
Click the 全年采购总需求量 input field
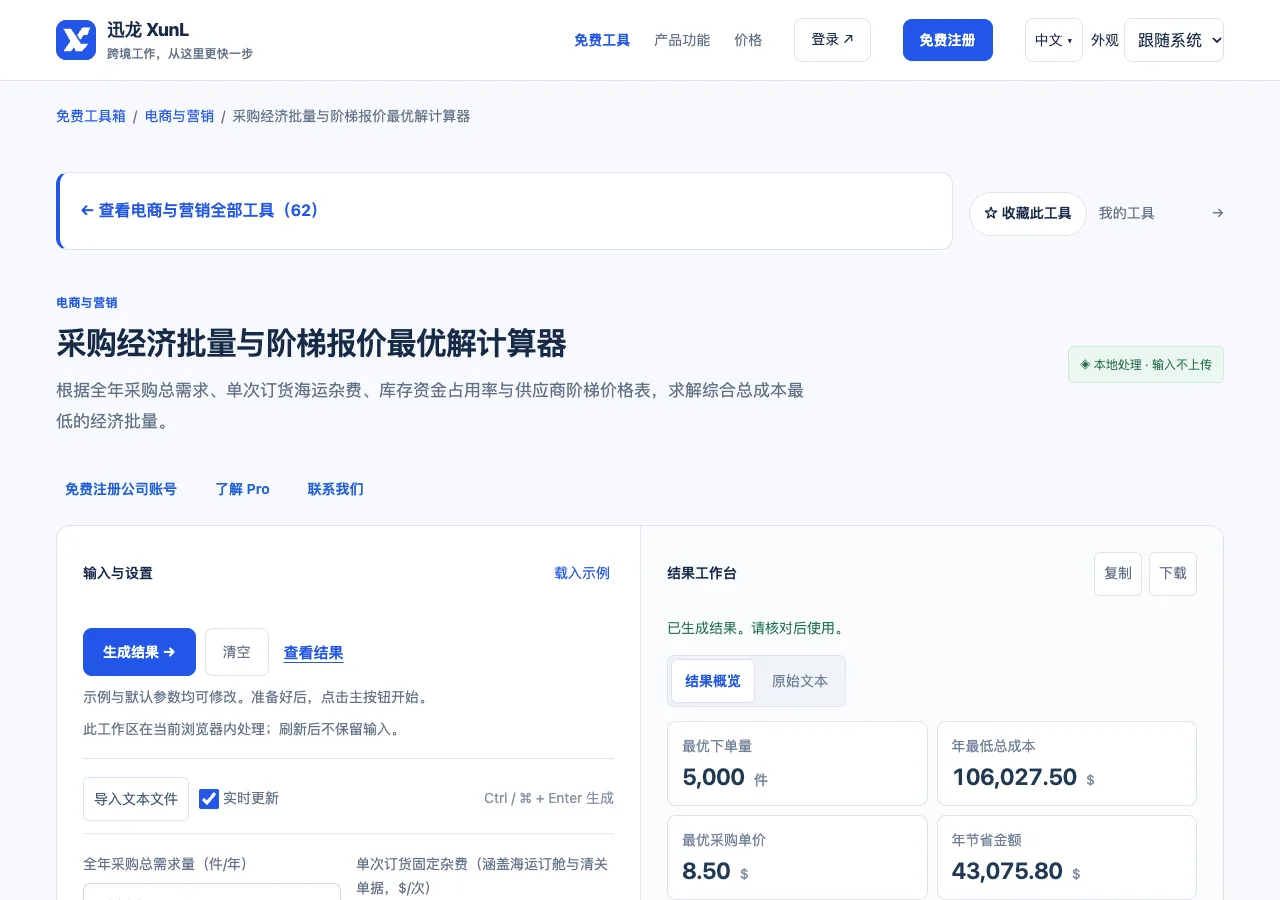pos(212,892)
